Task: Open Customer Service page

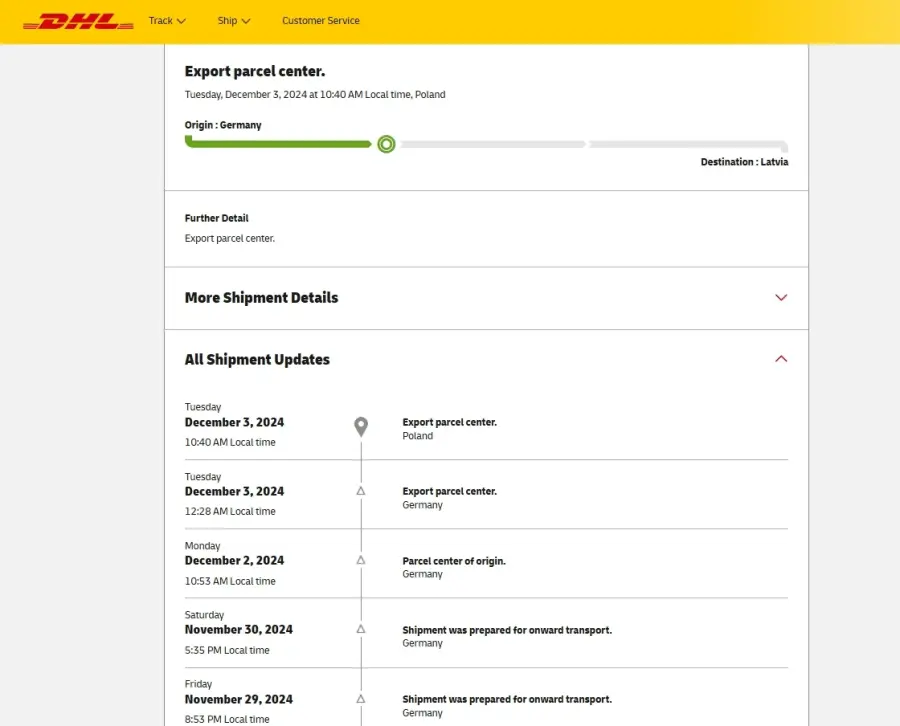Action: click(321, 21)
